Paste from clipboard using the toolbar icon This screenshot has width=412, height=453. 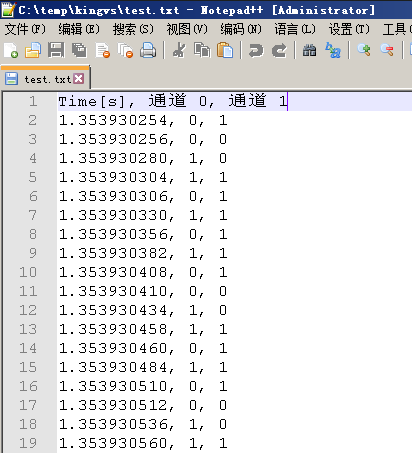click(225, 50)
